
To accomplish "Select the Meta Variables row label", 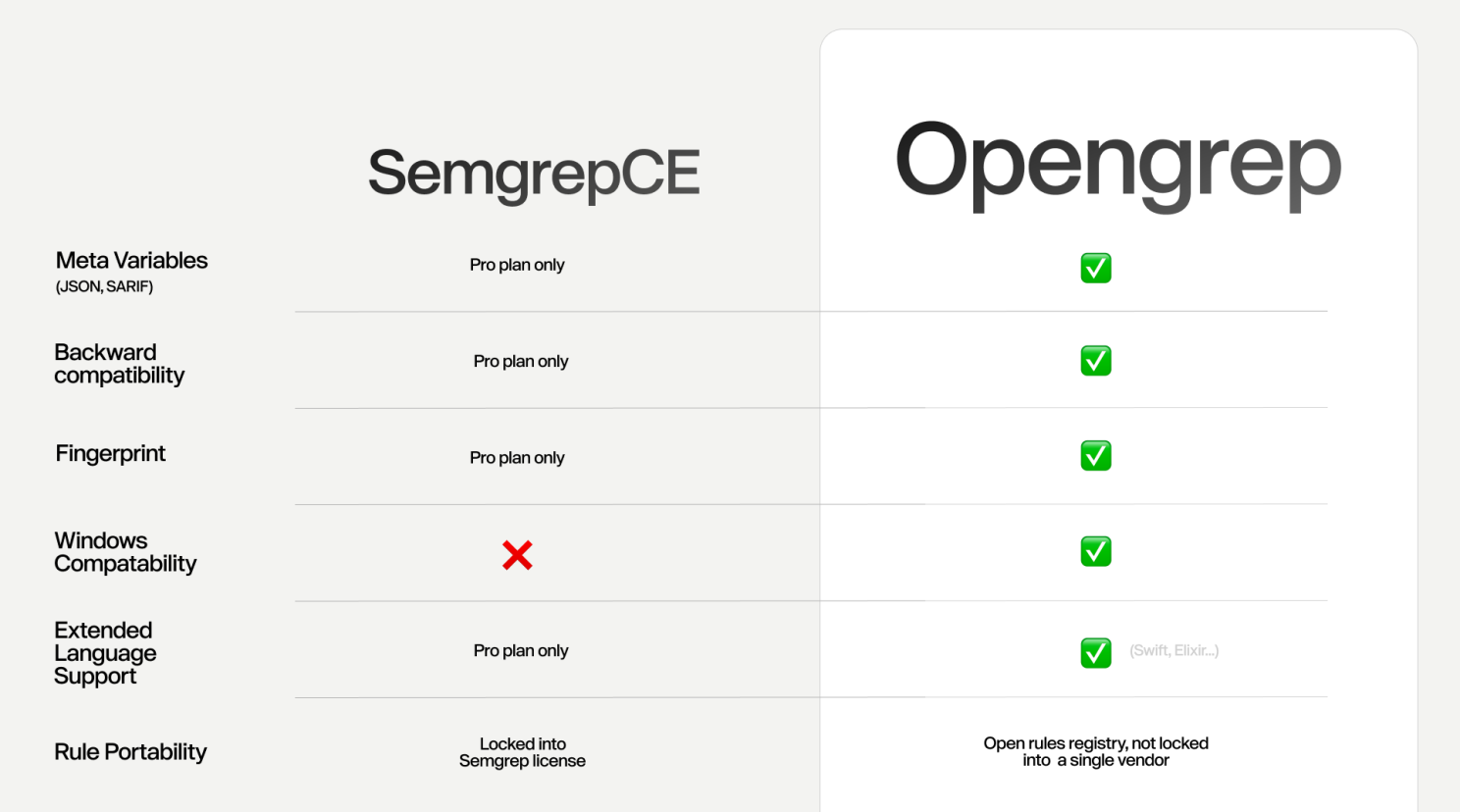I will pos(131,261).
